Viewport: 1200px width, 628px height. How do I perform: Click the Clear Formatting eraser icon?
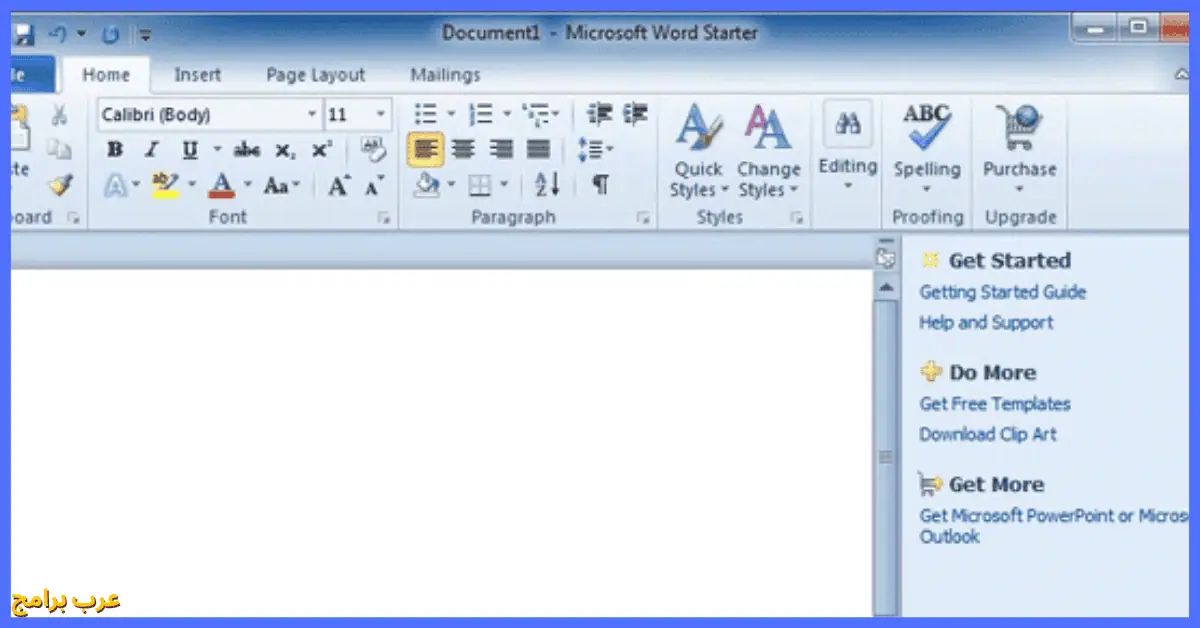[x=373, y=150]
